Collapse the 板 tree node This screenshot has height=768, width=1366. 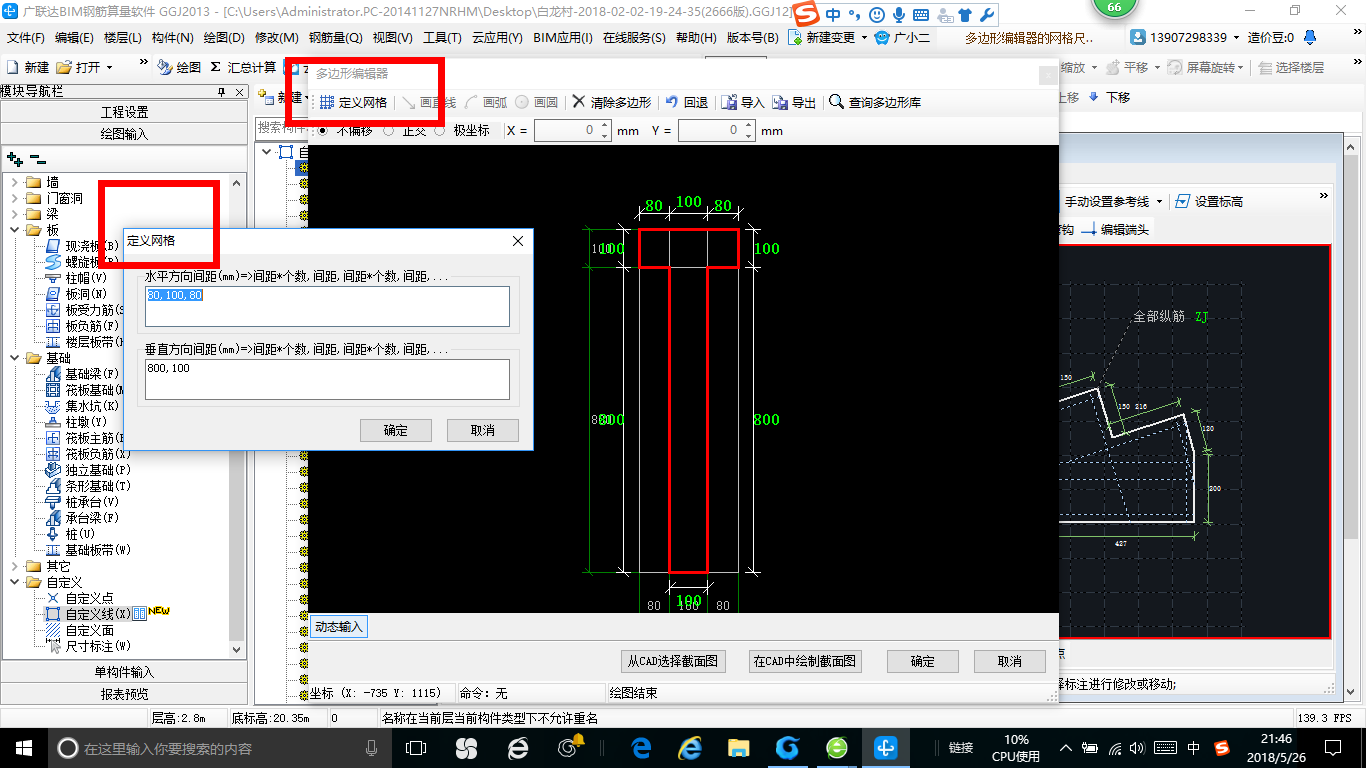point(14,230)
